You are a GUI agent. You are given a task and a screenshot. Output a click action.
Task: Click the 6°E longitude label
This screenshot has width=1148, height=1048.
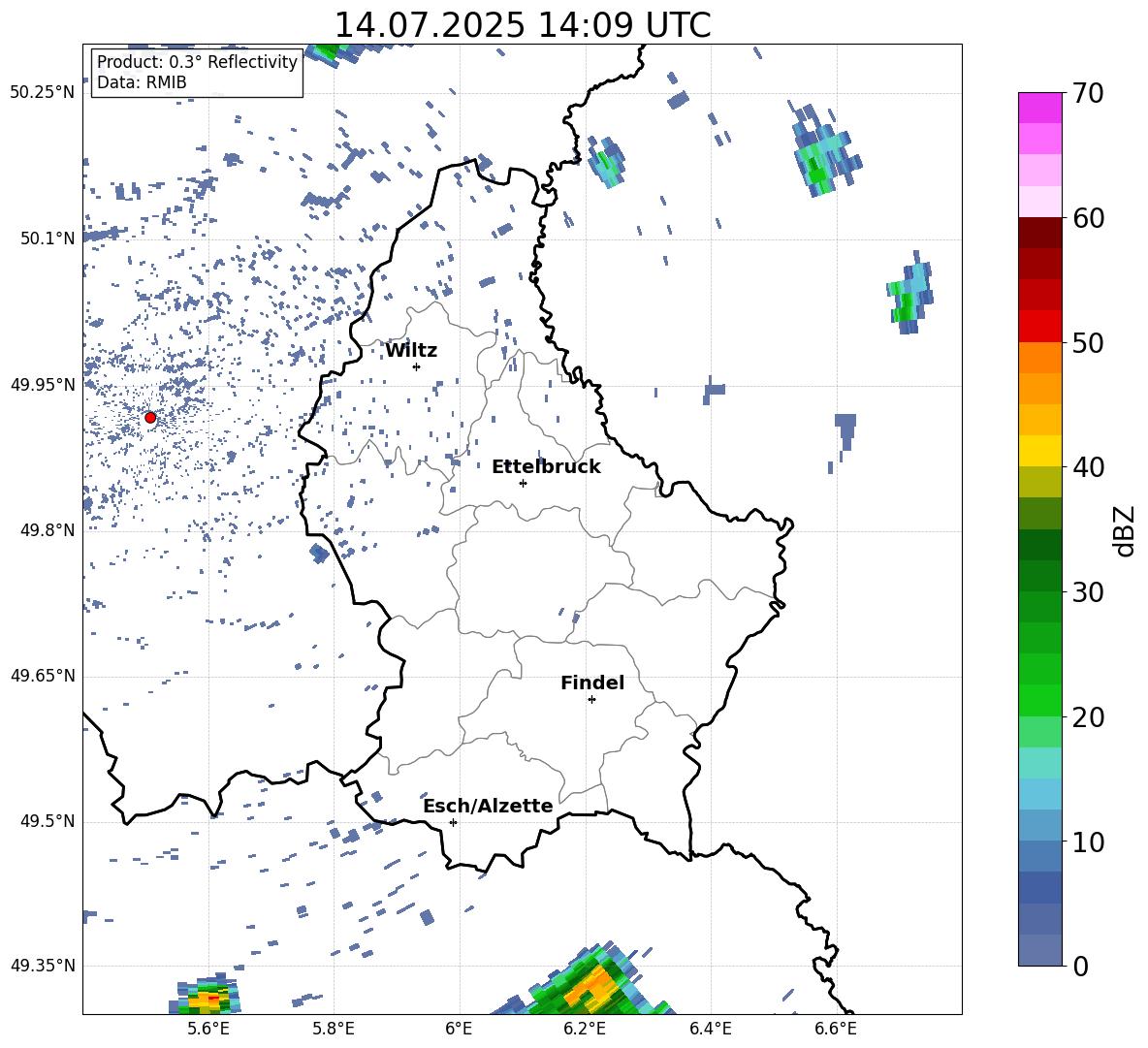click(459, 1029)
